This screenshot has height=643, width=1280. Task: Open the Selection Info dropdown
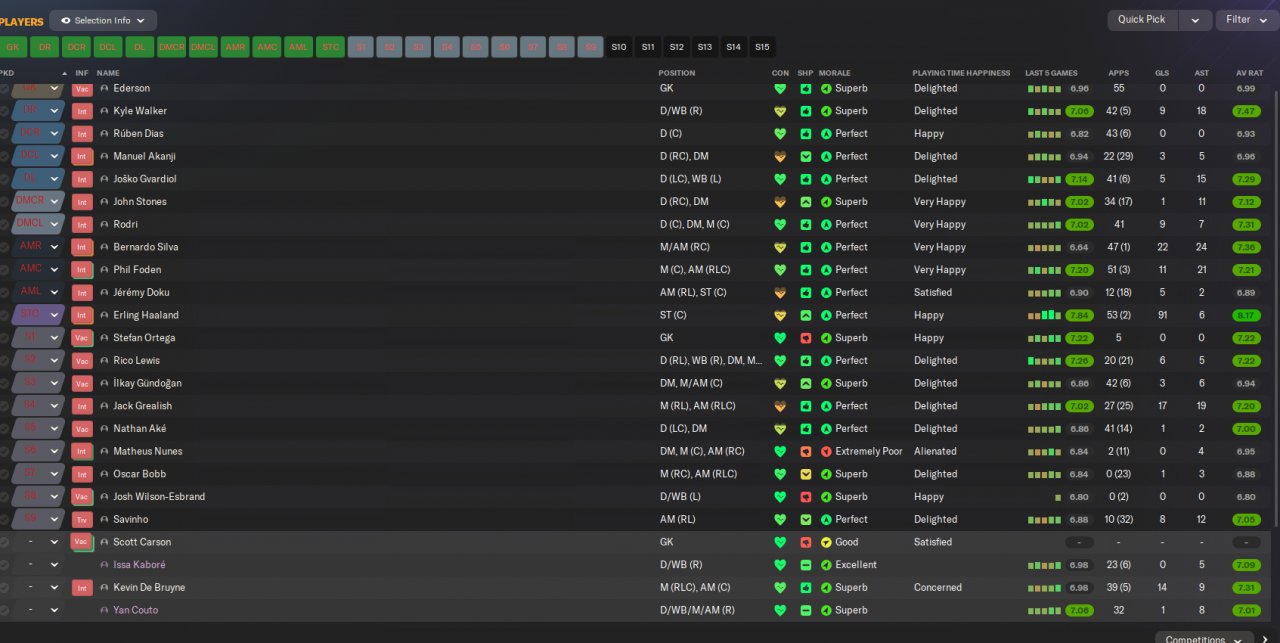103,20
